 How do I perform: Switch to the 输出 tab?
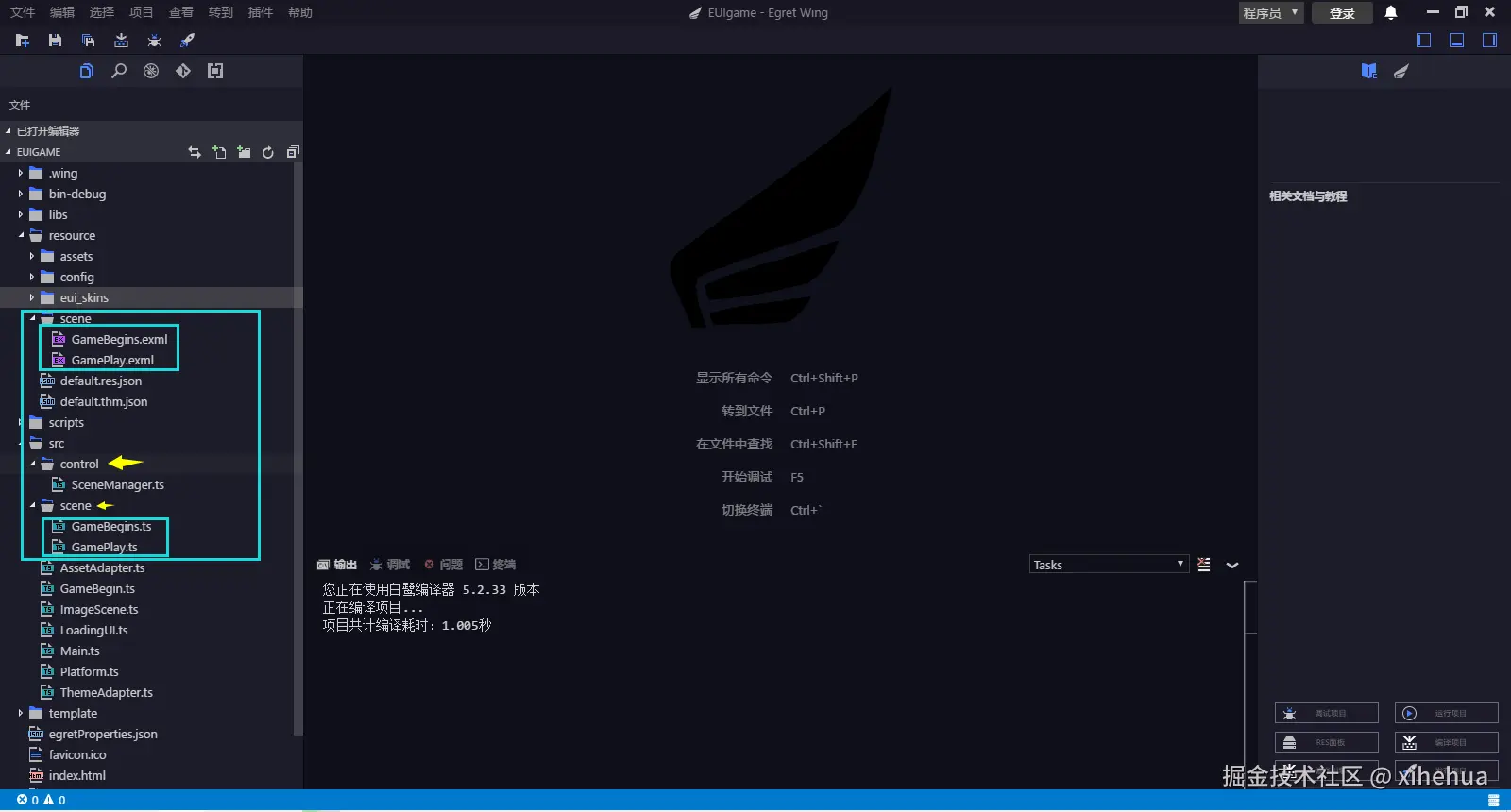click(337, 565)
